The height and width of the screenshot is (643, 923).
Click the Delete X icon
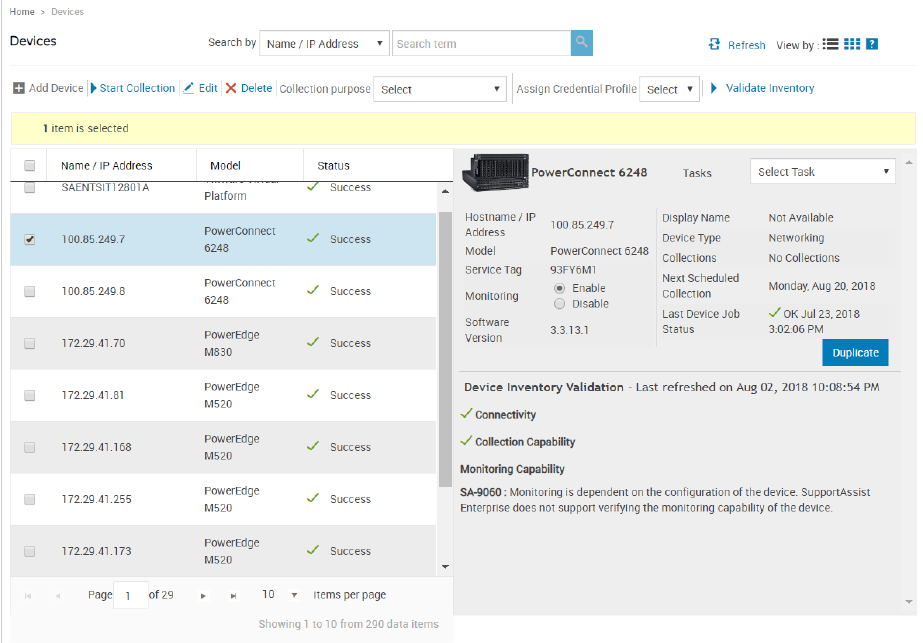(231, 88)
